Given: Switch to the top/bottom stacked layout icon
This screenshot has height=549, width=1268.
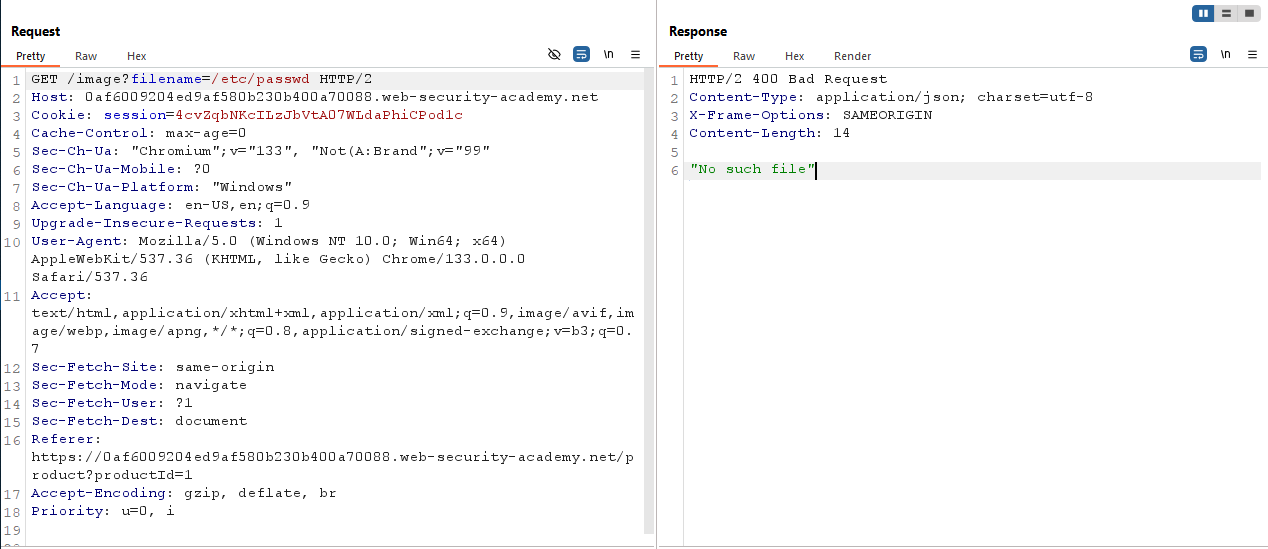Looking at the screenshot, I should pos(1227,13).
